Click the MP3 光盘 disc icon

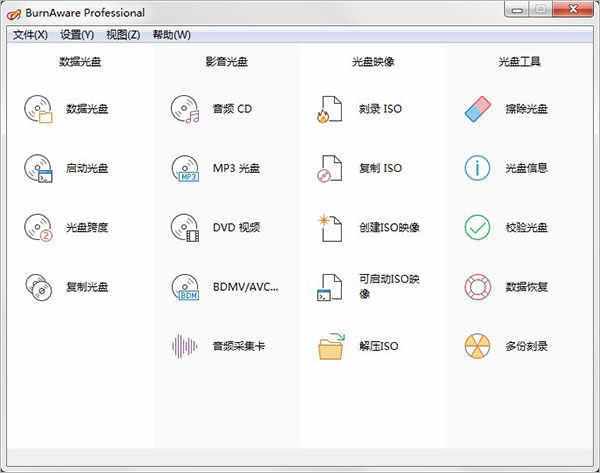(185, 168)
